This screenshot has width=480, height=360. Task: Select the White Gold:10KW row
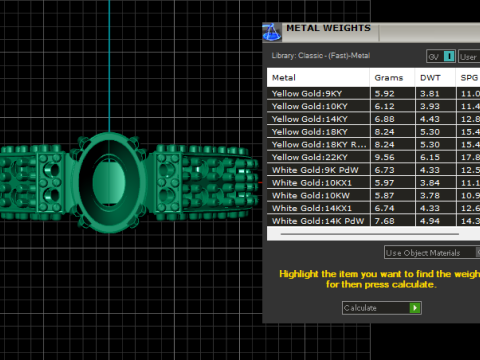[373, 195]
